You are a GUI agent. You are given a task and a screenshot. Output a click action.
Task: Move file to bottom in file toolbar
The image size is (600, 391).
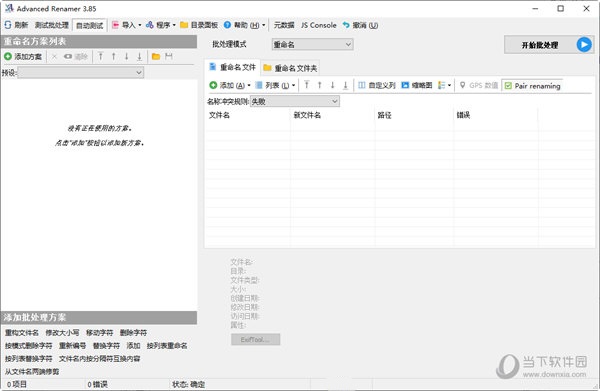(x=346, y=85)
